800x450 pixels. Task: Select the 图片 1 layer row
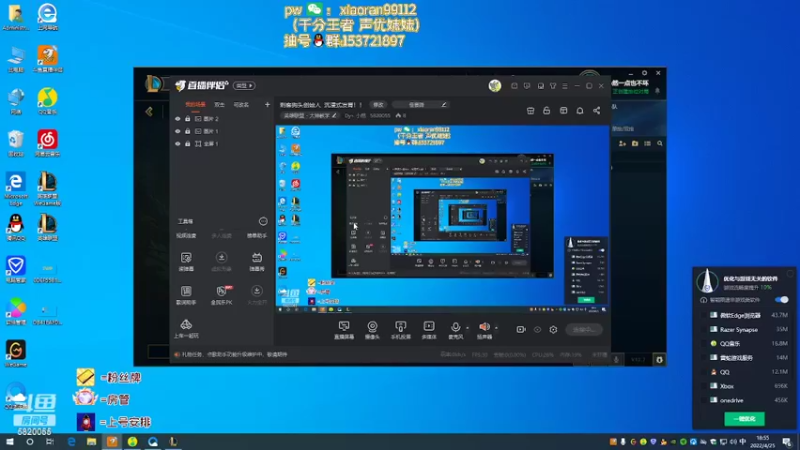pos(221,131)
